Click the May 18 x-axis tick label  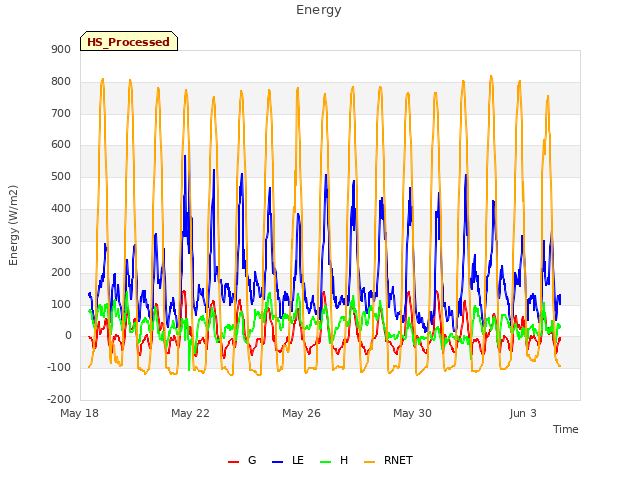80,413
